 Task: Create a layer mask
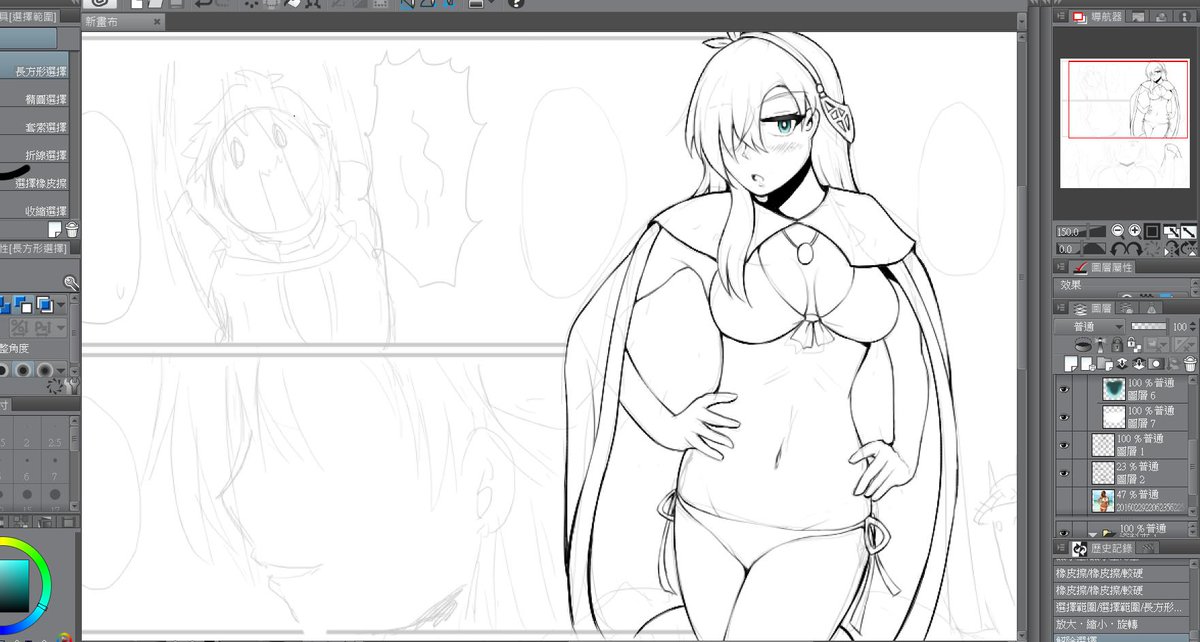tap(1156, 362)
